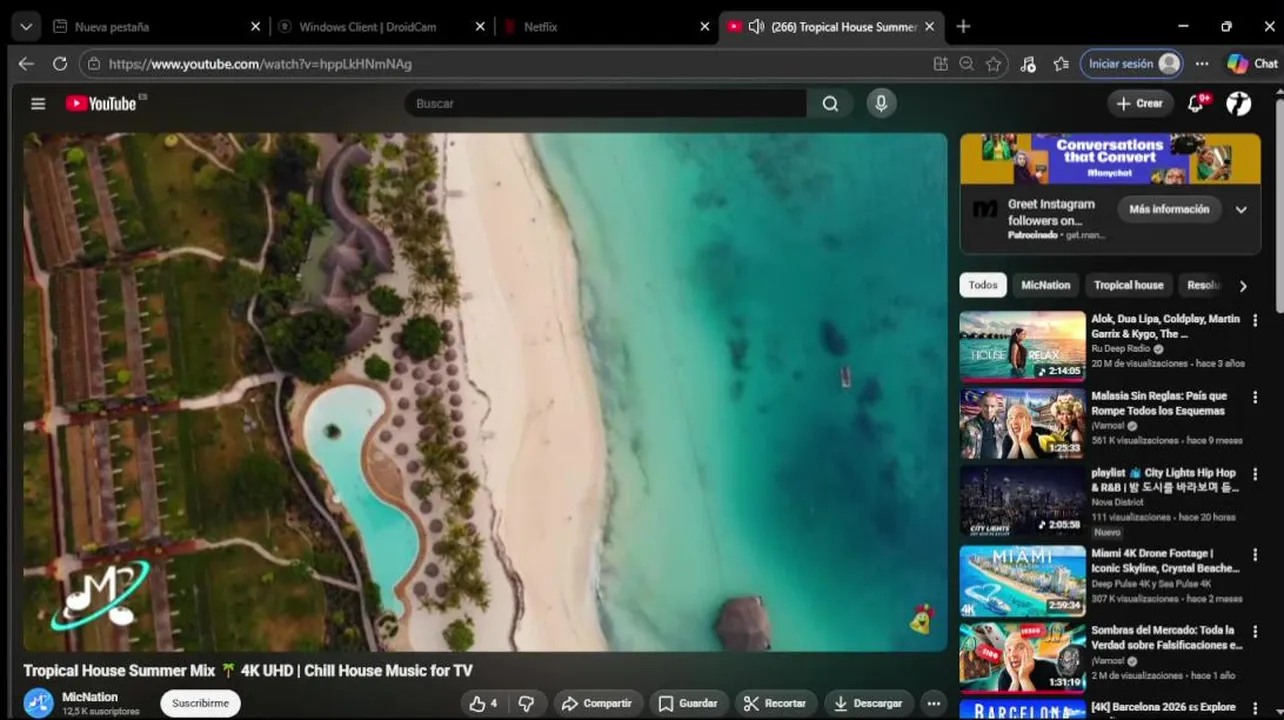Image resolution: width=1284 pixels, height=720 pixels.
Task: Open new tab with plus button
Action: [x=963, y=27]
